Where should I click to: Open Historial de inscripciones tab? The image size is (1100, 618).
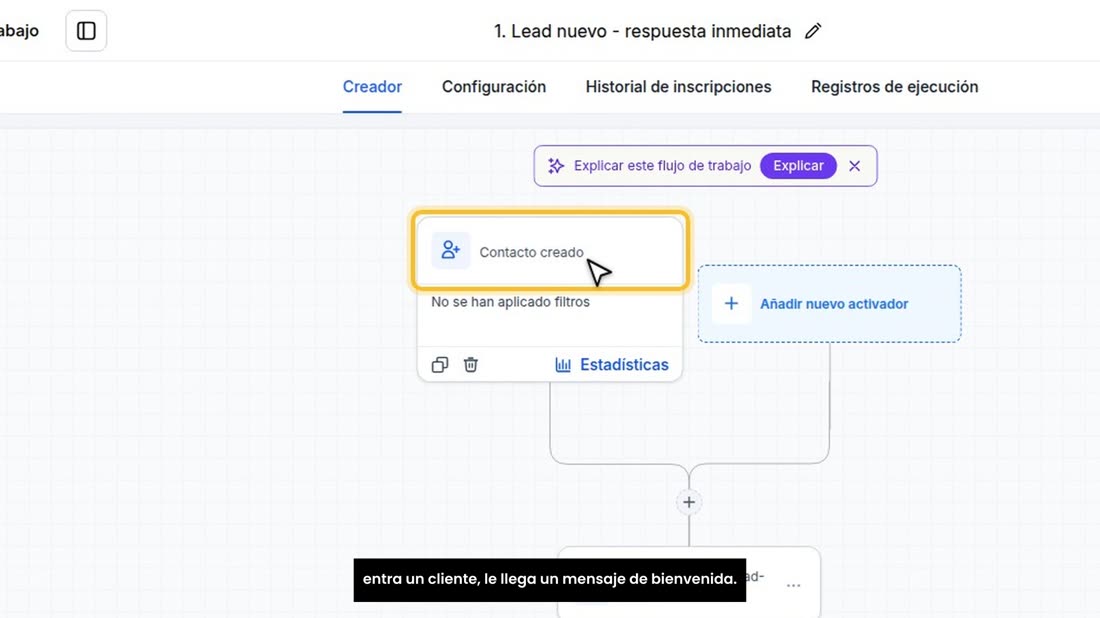point(678,87)
